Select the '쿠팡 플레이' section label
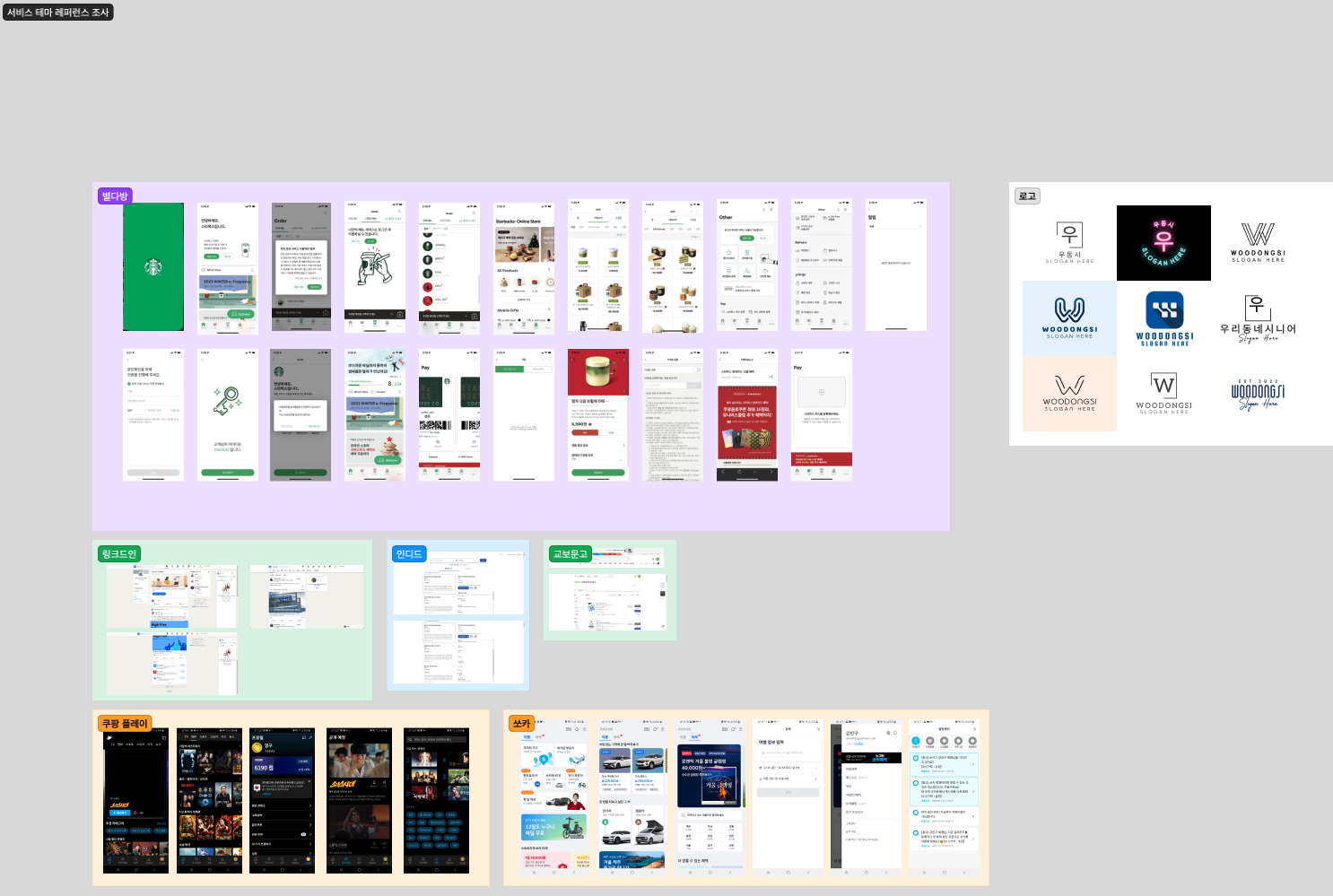 (x=125, y=723)
